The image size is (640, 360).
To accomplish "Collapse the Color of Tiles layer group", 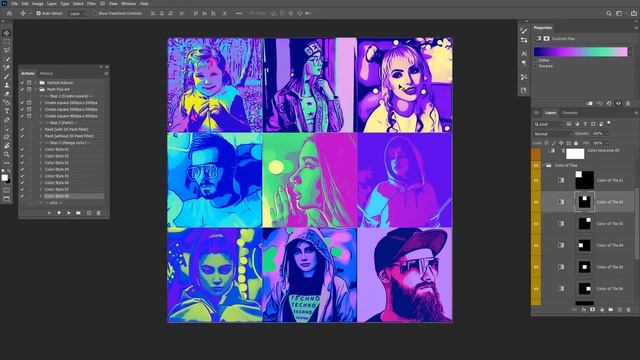I will pyautogui.click(x=544, y=166).
